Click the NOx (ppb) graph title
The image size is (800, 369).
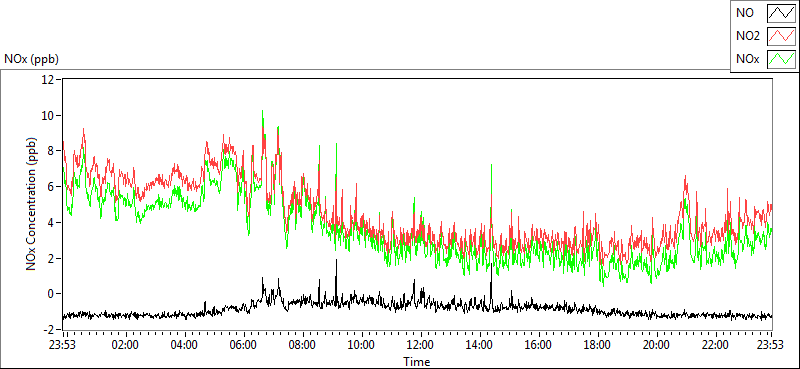coord(31,59)
